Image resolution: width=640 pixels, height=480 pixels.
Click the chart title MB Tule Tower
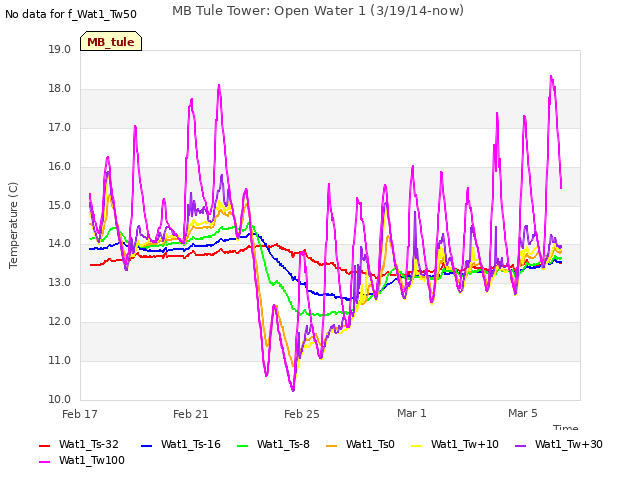click(318, 11)
